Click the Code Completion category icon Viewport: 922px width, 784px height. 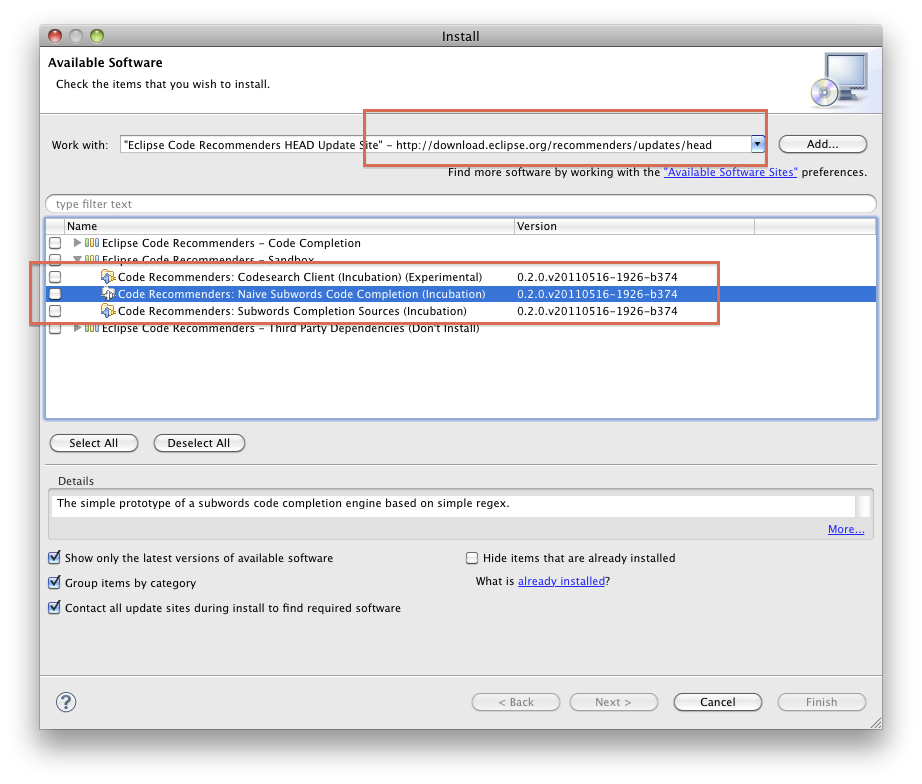[92, 242]
